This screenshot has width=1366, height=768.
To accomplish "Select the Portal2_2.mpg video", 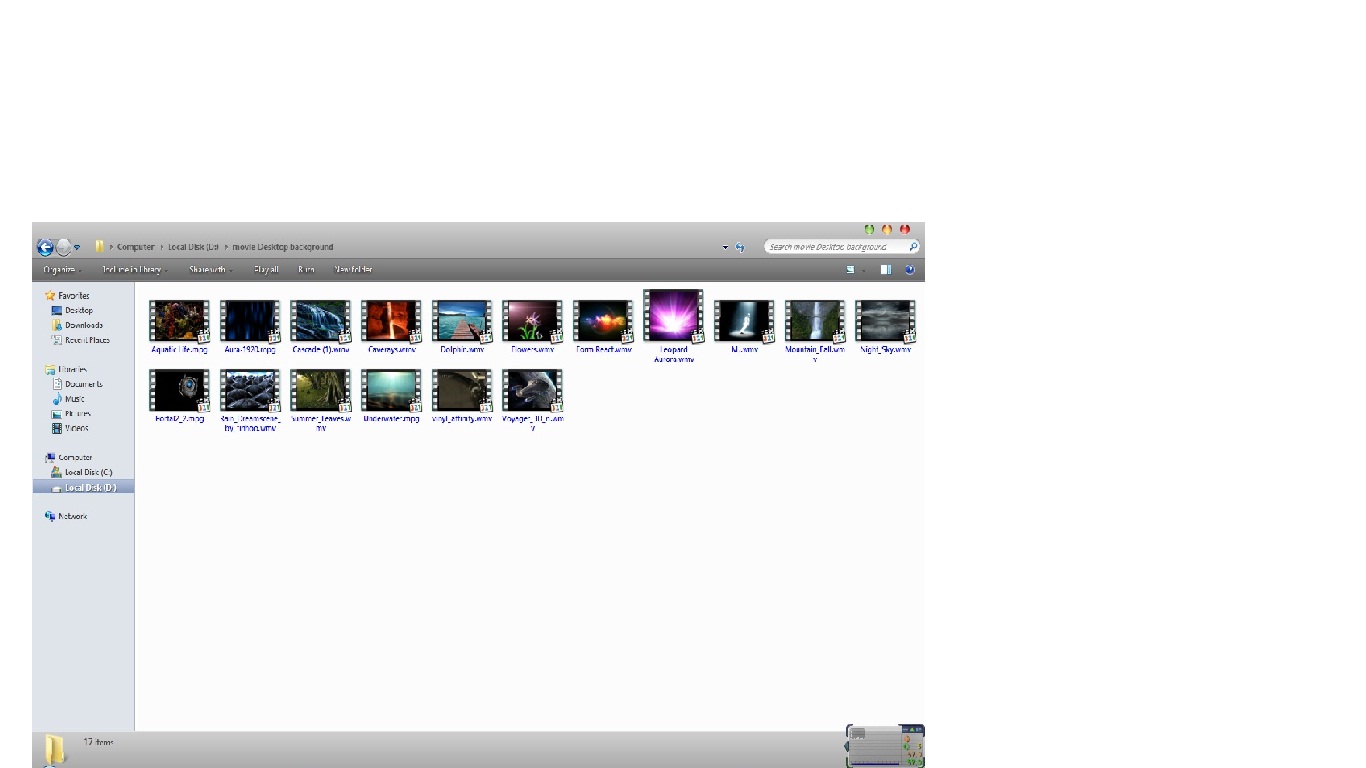I will tap(179, 396).
